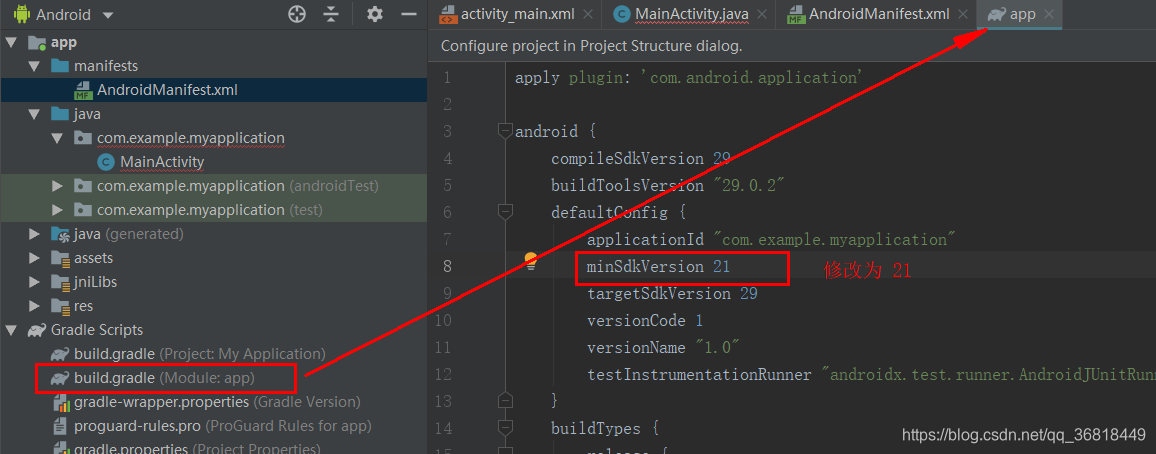Viewport: 1156px width, 454px height.
Task: Fold the android block at line 3
Action: (x=505, y=131)
